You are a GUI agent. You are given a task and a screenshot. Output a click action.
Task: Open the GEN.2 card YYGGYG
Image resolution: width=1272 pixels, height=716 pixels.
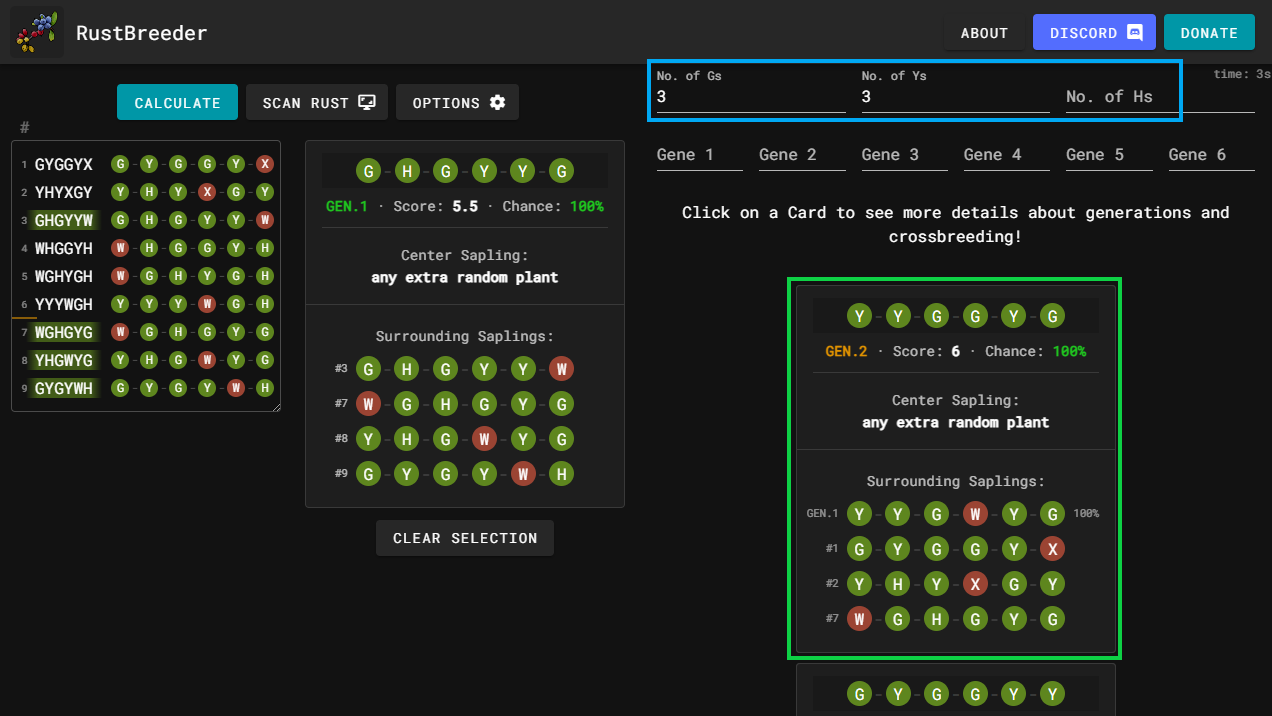955,469
